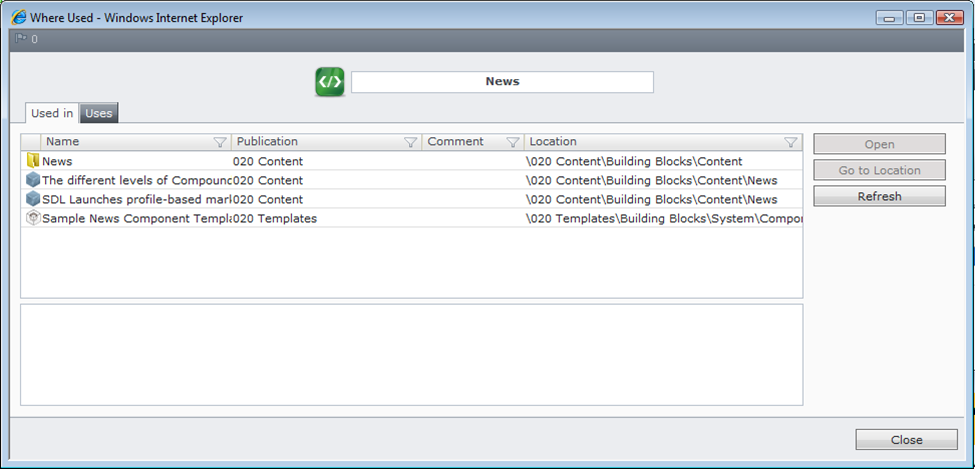
Task: Click the News title text field
Action: click(x=502, y=82)
